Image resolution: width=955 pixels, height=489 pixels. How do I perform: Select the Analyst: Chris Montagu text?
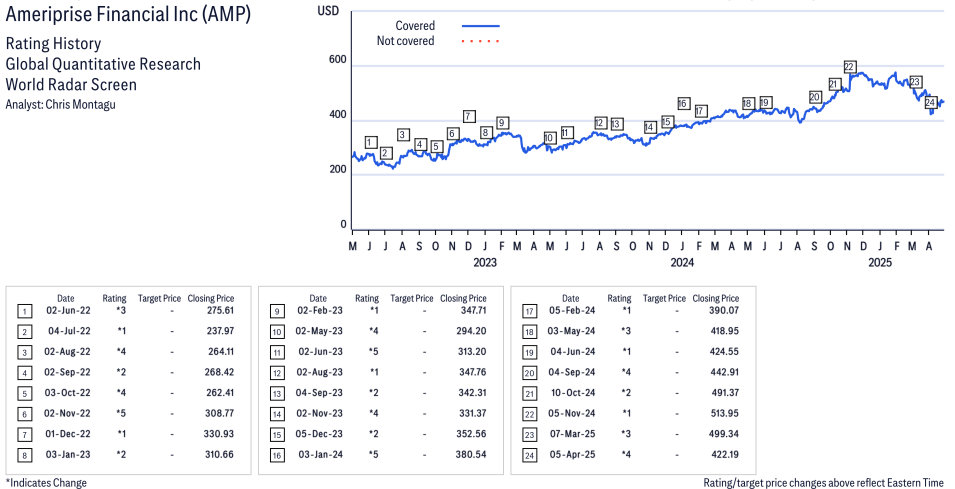coord(60,104)
